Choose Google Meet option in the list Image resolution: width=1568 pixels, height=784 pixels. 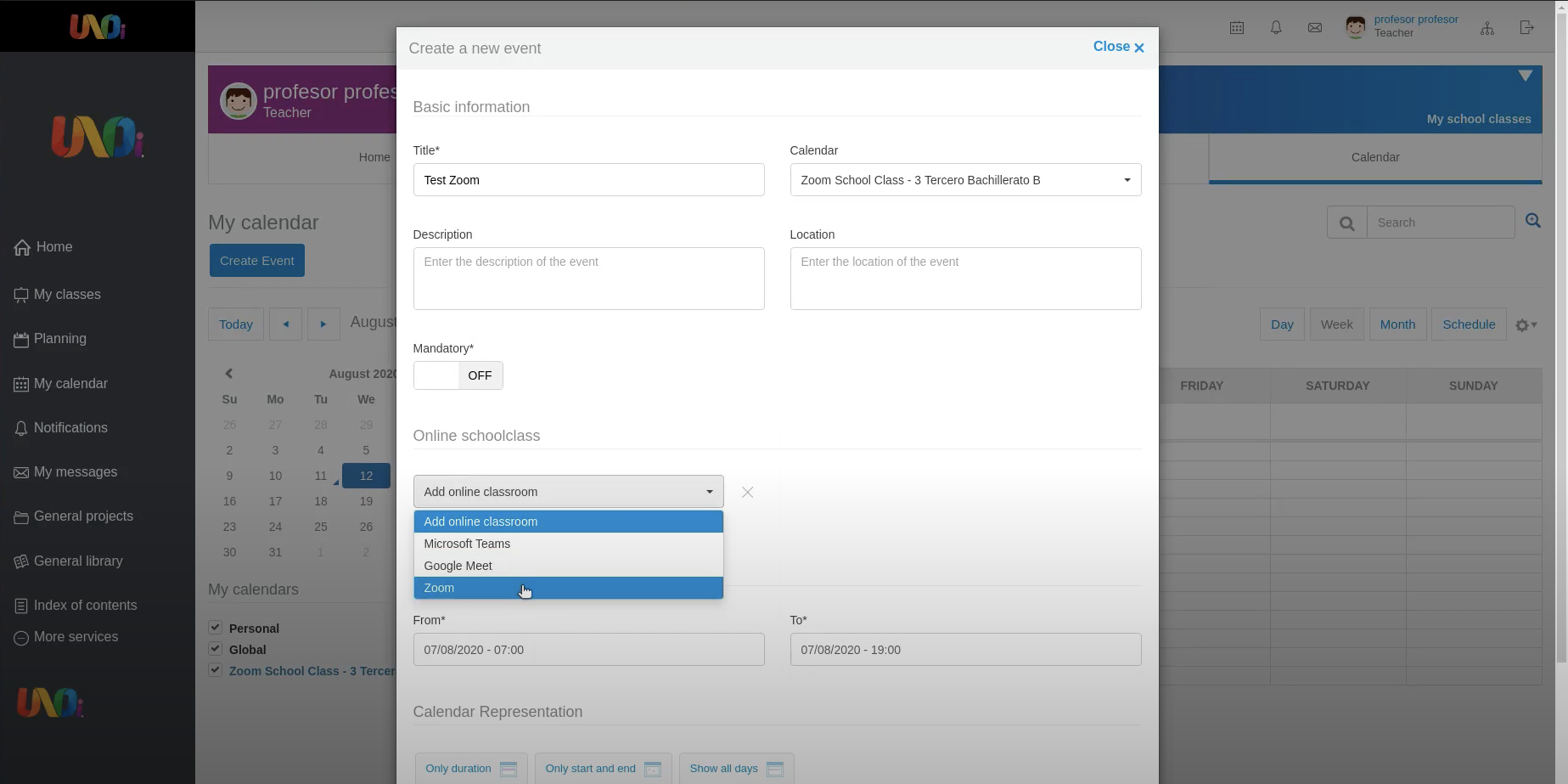pos(568,566)
